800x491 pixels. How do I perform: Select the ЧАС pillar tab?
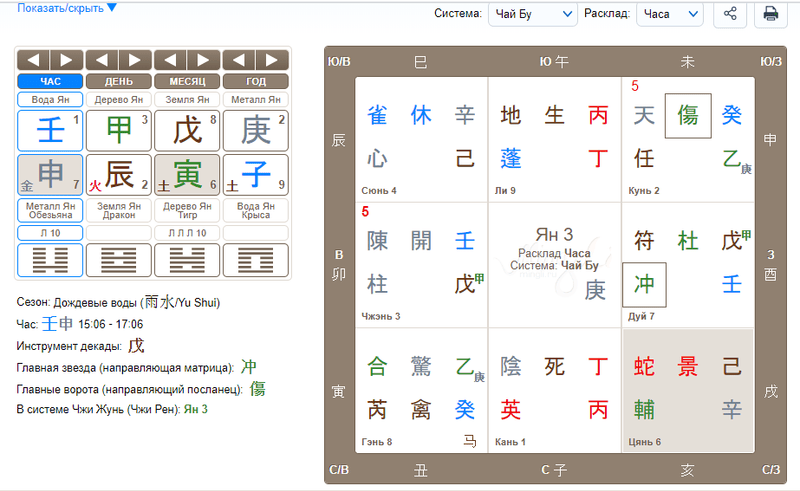[x=51, y=80]
